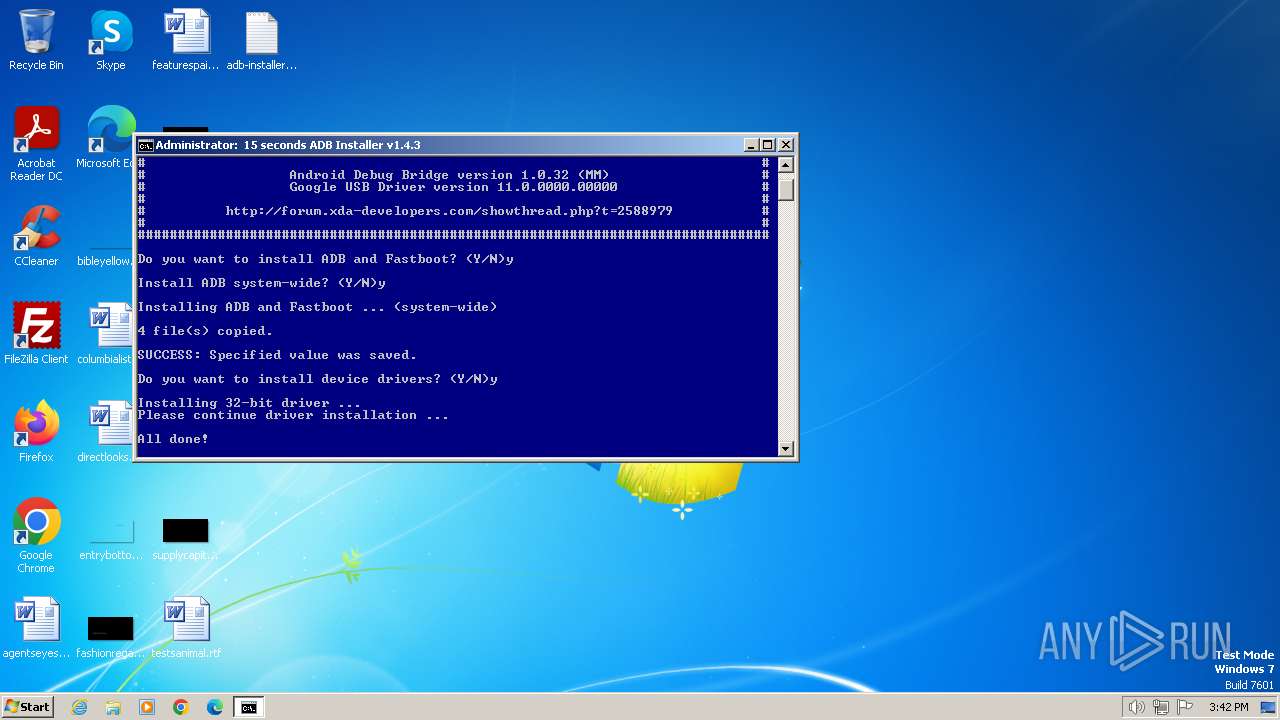The image size is (1280, 720).
Task: Open Chrome from the taskbar
Action: pyautogui.click(x=181, y=707)
